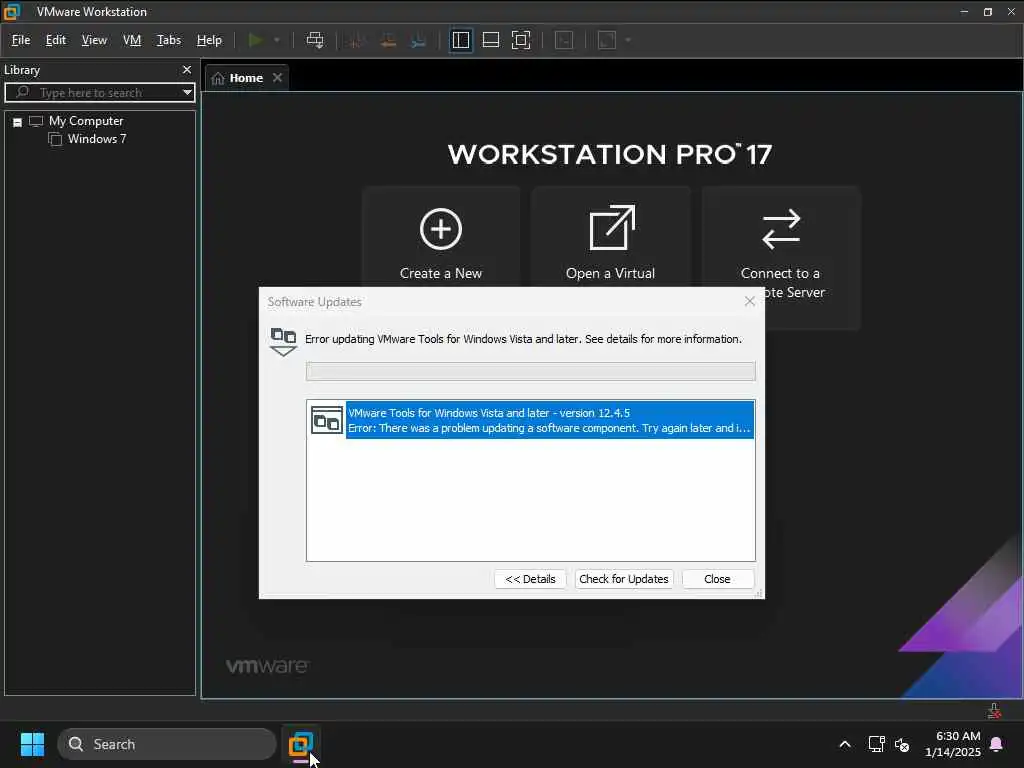
Task: Open the clock showing 6:30 AM
Action: point(953,744)
